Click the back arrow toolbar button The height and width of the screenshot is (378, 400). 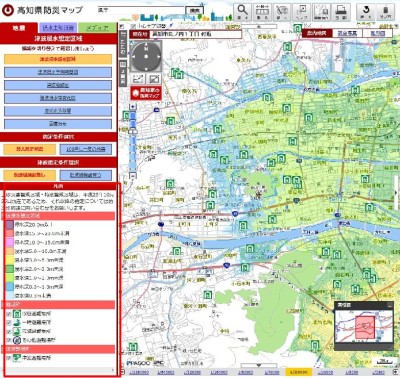click(x=366, y=12)
